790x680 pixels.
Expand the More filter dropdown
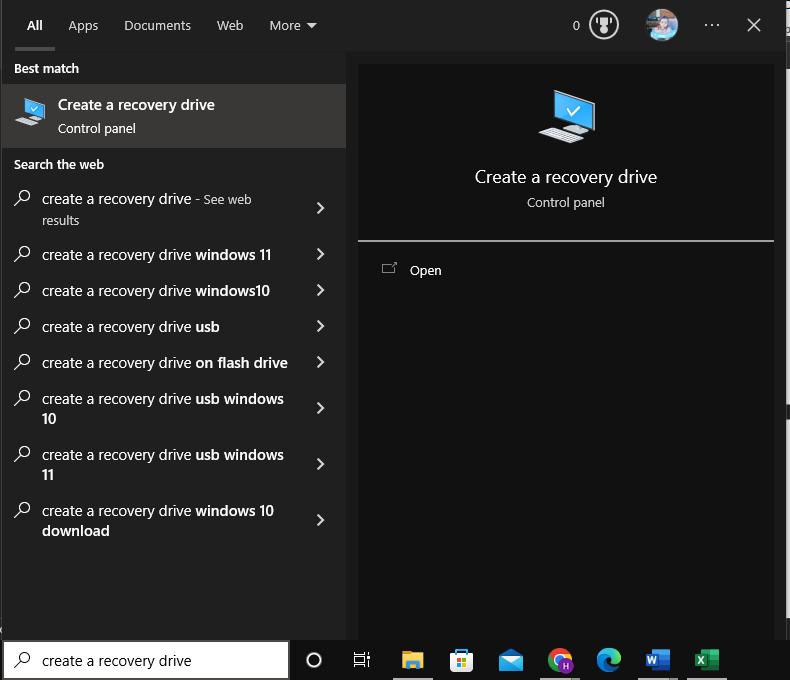click(x=292, y=25)
